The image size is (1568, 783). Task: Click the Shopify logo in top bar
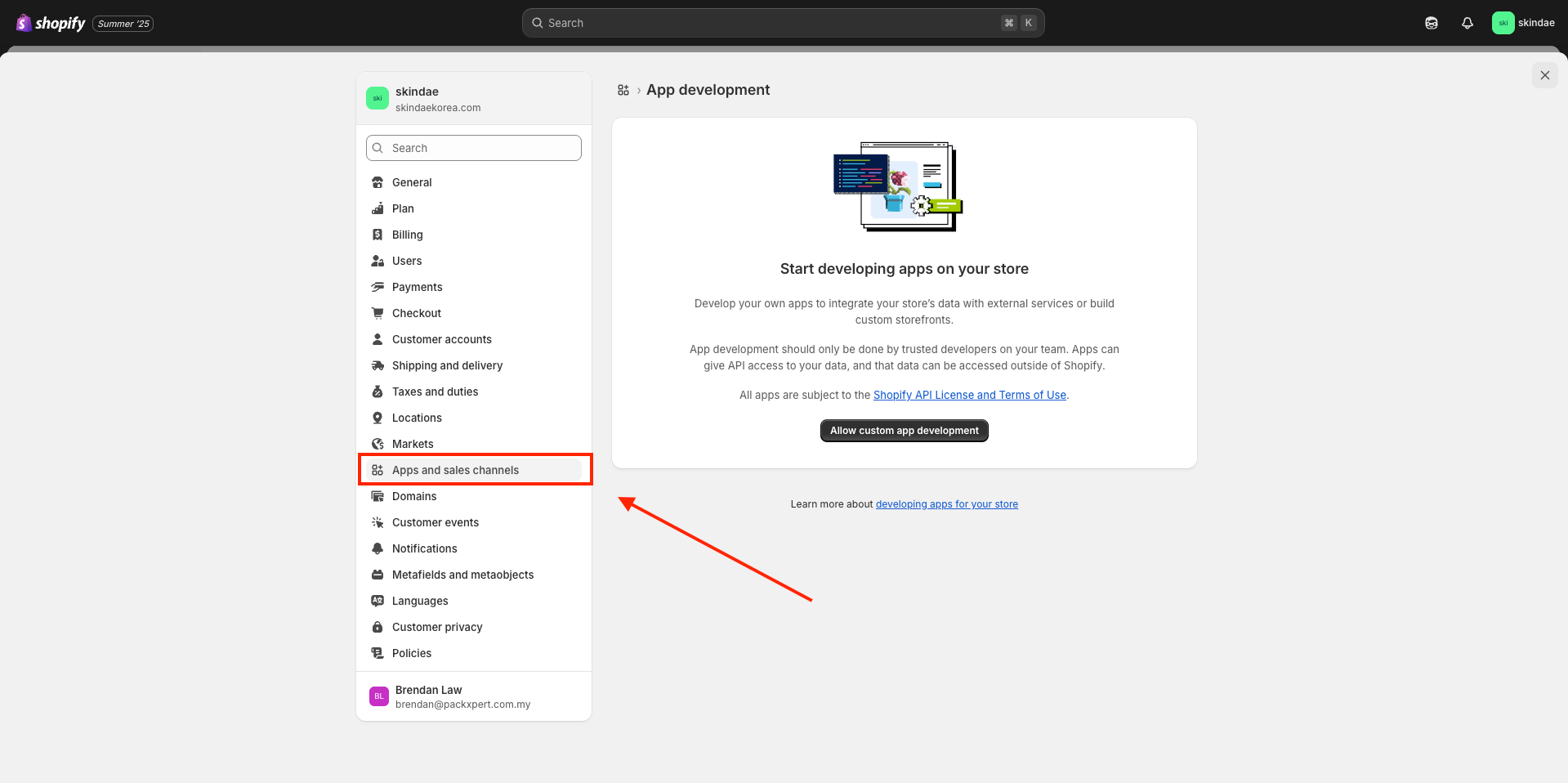pos(51,23)
